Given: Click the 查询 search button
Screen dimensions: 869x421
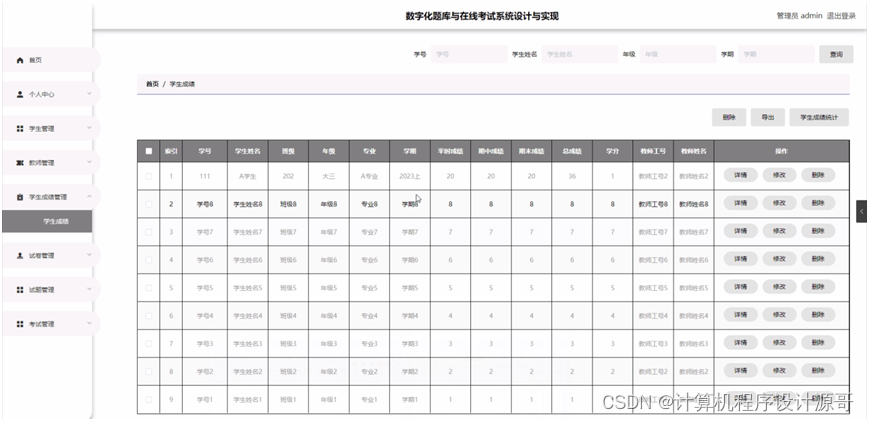Looking at the screenshot, I should click(x=836, y=54).
